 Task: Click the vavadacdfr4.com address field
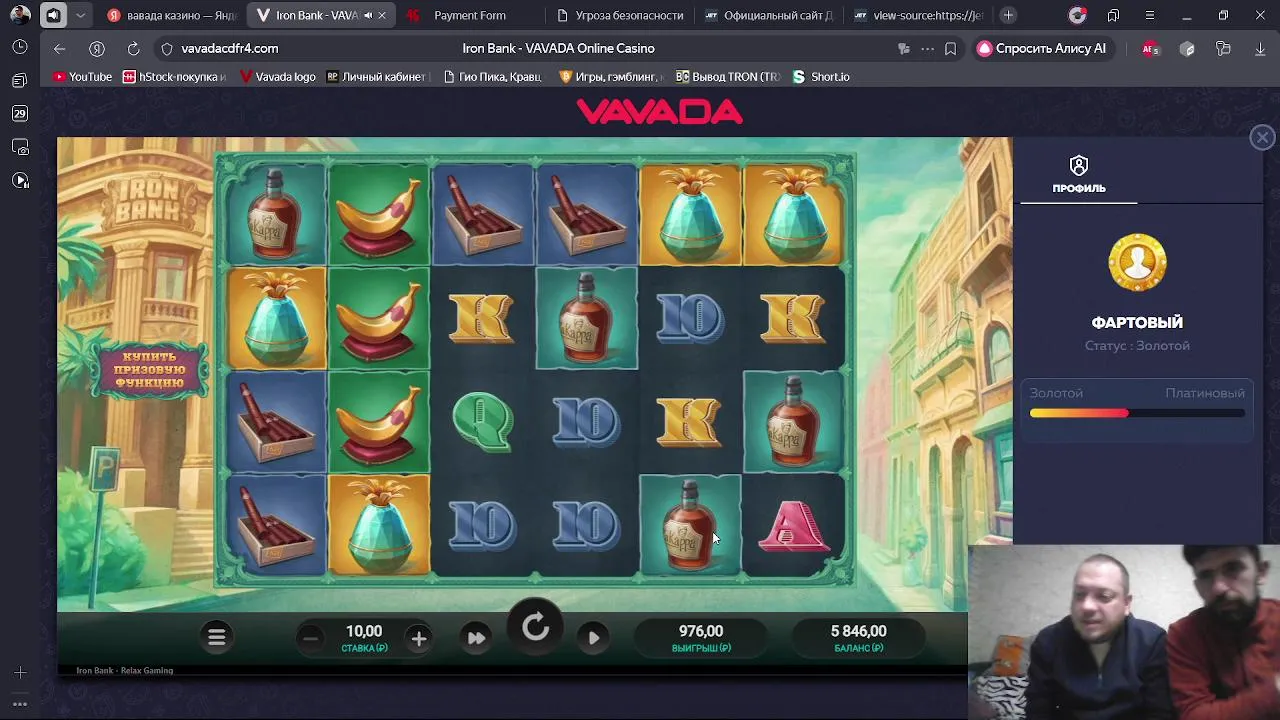[x=230, y=48]
